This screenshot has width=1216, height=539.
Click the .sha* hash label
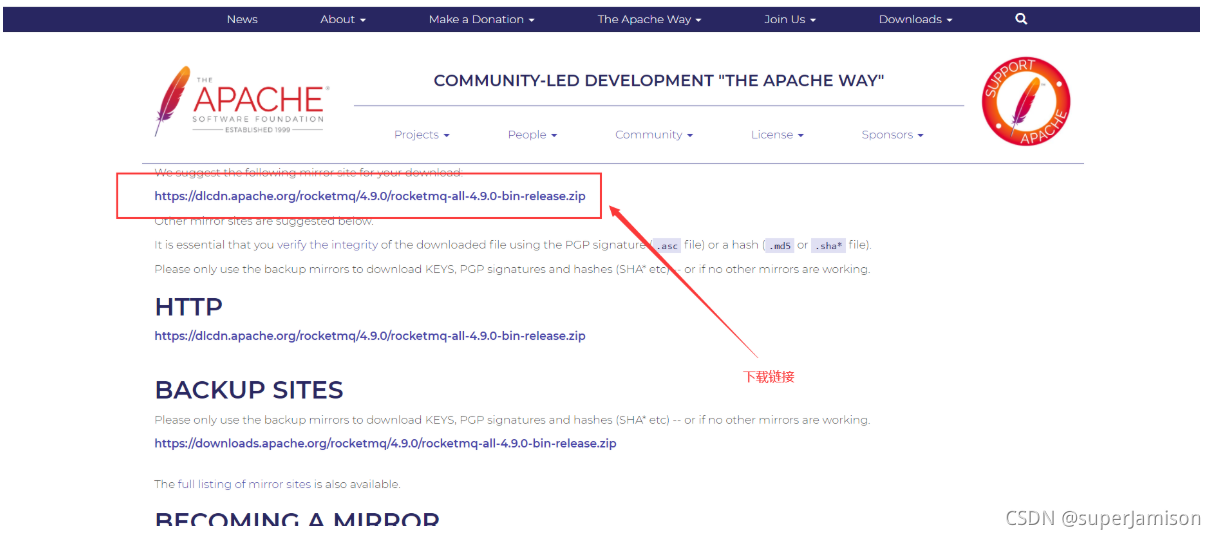pyautogui.click(x=828, y=245)
